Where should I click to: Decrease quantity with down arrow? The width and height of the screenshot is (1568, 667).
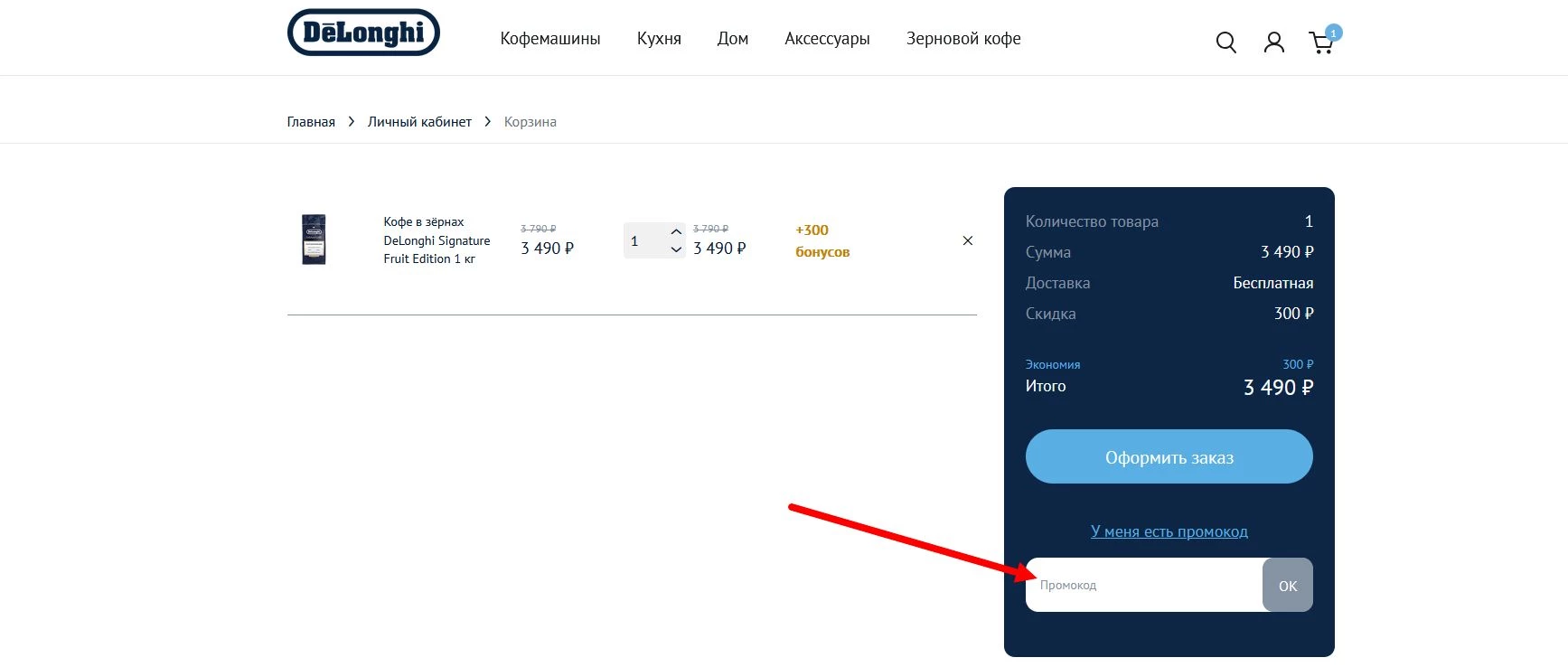tap(676, 250)
